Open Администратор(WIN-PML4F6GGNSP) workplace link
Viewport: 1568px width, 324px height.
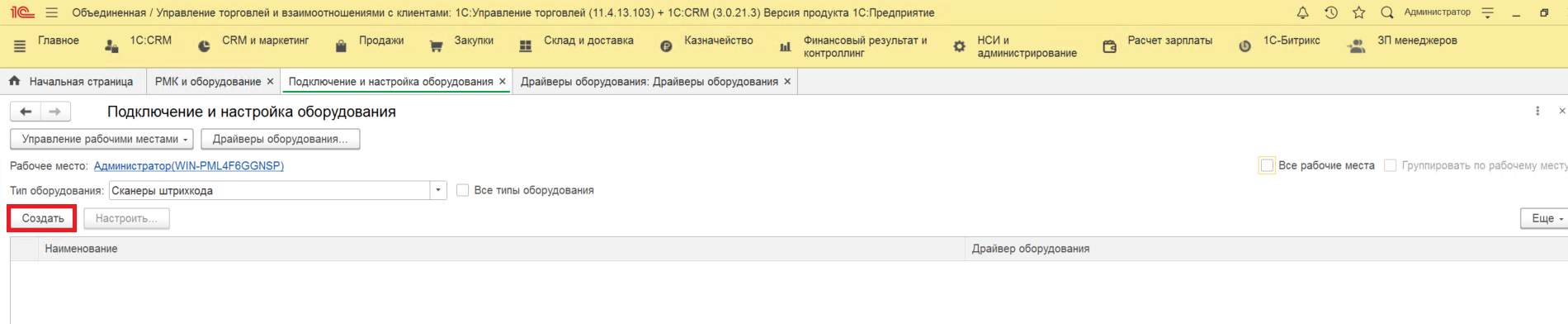pos(189,165)
